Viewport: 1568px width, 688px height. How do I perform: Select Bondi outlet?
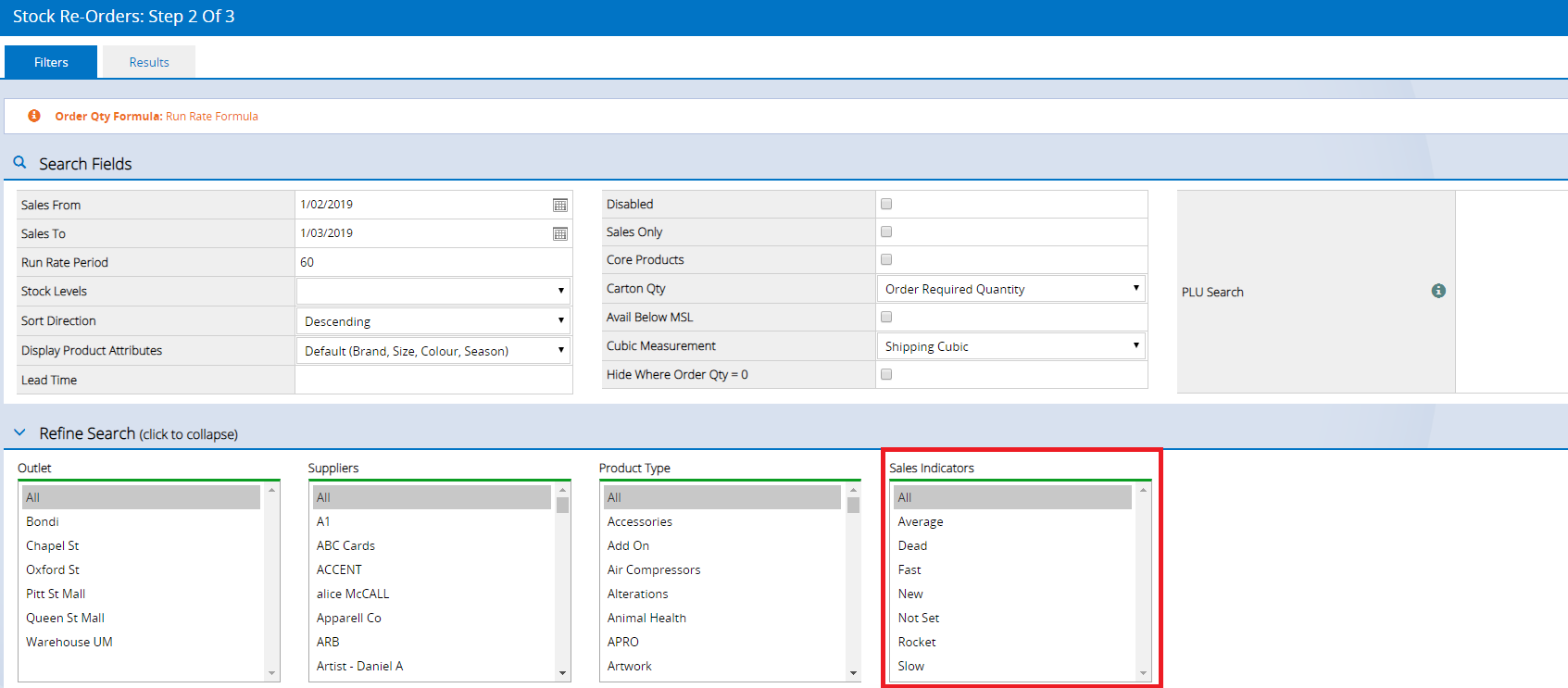[x=141, y=521]
